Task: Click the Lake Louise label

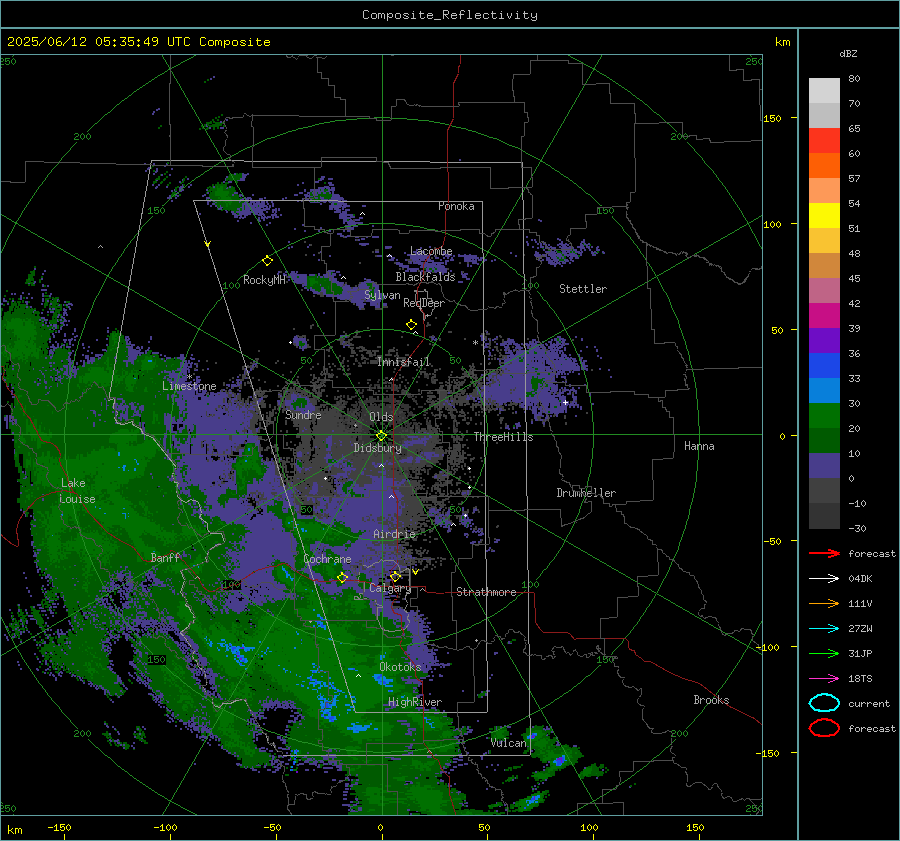Action: point(77,491)
